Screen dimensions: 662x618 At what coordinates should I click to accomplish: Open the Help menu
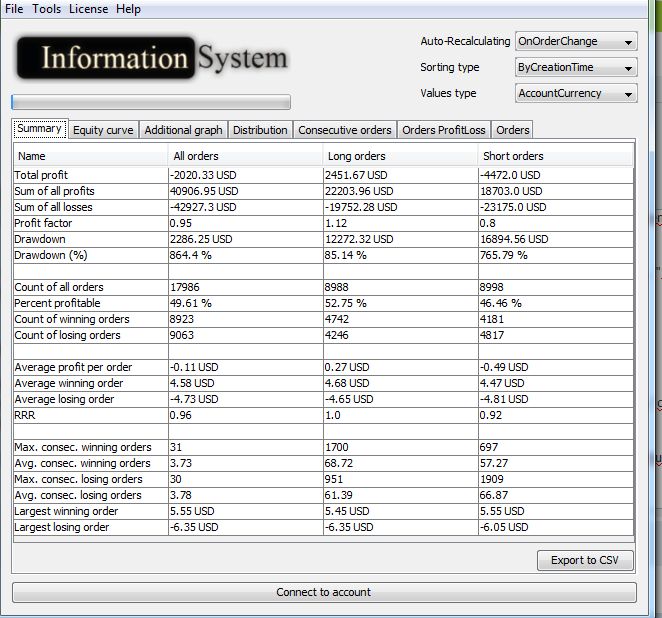pos(128,9)
